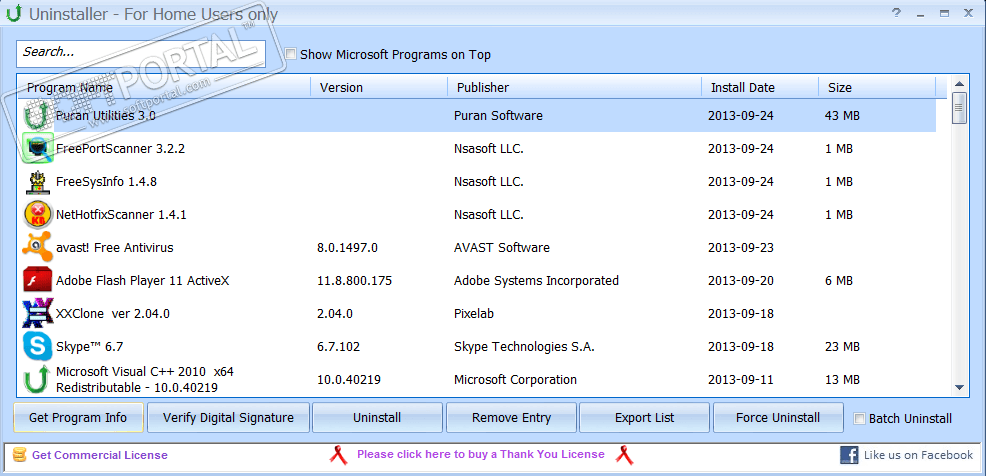Click the XXClone program icon
Screen dimensions: 986x476
pyautogui.click(x=38, y=313)
